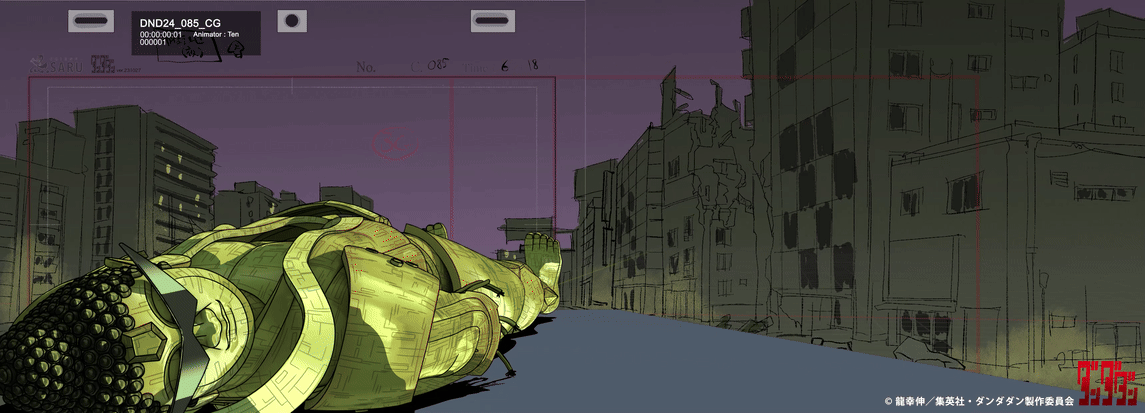Click the frame counter "000001"
This screenshot has height=413, width=1145.
click(153, 42)
